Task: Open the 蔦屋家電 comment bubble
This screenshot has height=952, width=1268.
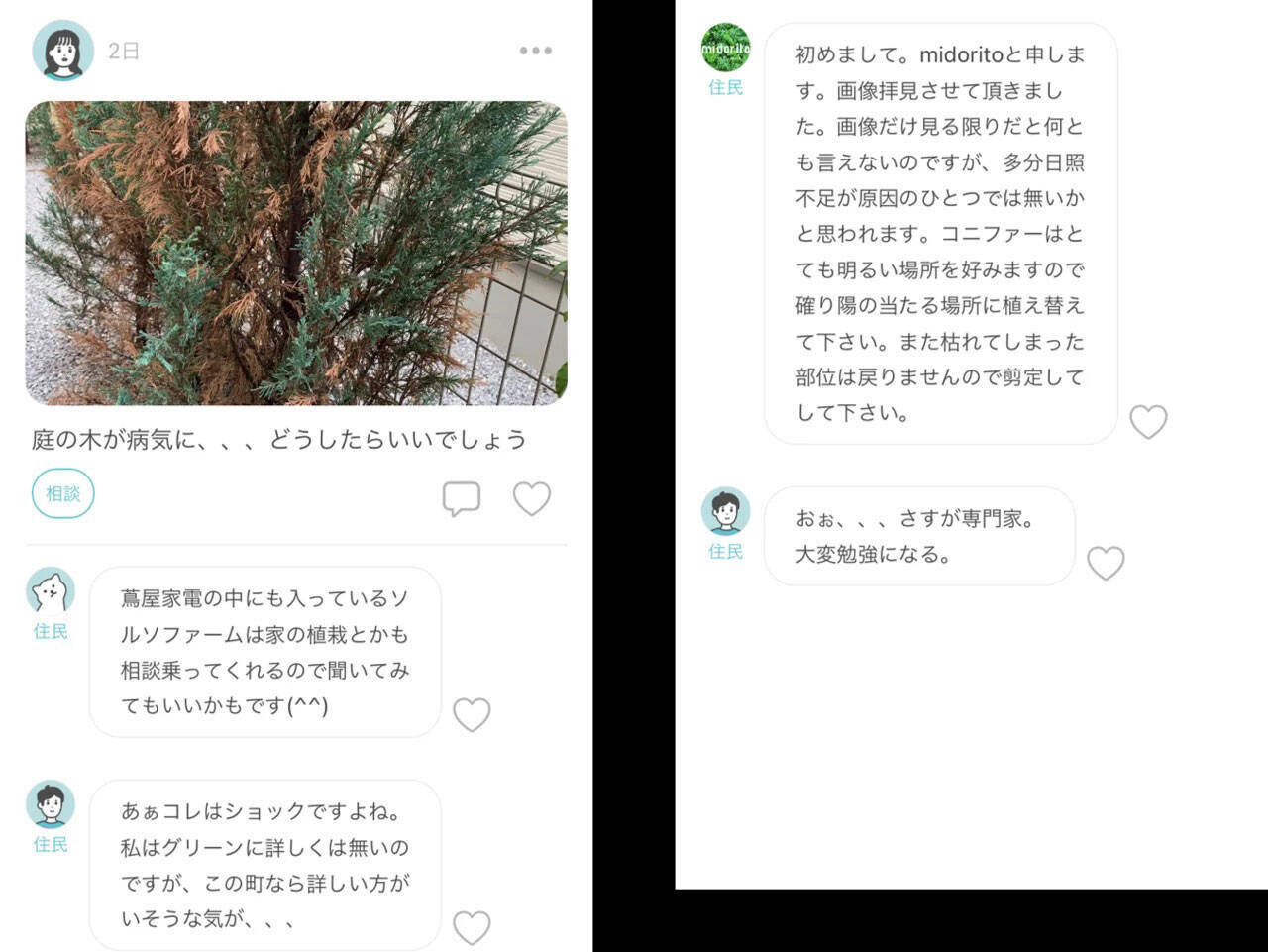Action: tap(264, 652)
